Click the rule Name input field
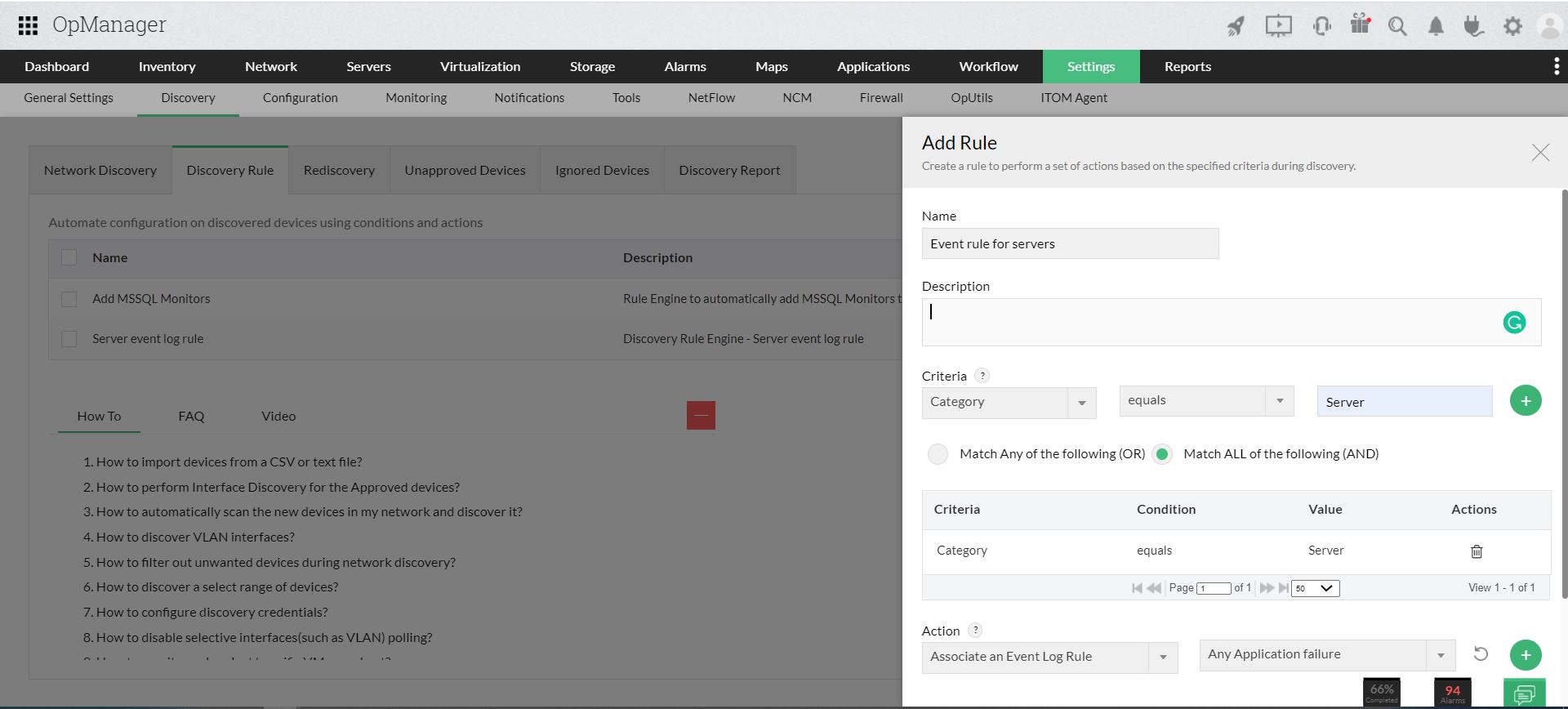The width and height of the screenshot is (1568, 709). click(1070, 243)
